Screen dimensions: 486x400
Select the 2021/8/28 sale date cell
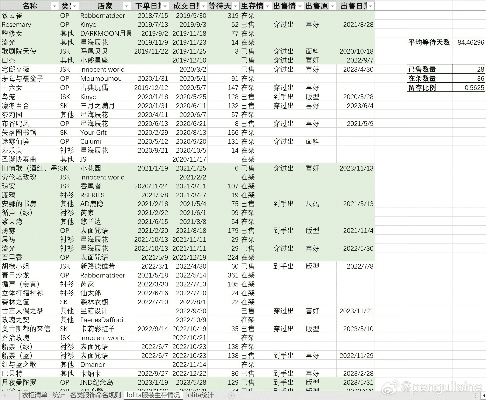(356, 24)
